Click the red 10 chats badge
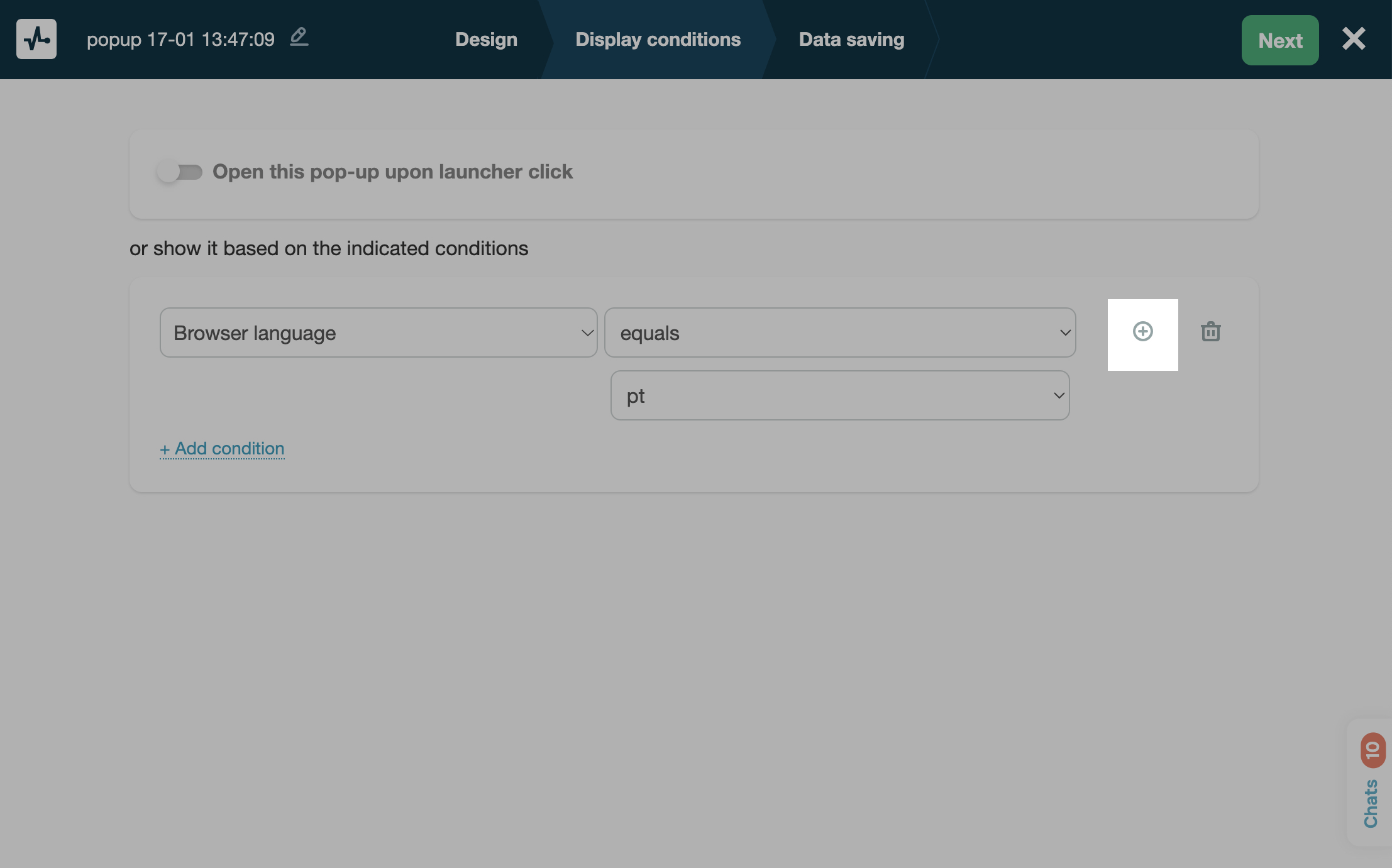The height and width of the screenshot is (868, 1392). (1373, 750)
